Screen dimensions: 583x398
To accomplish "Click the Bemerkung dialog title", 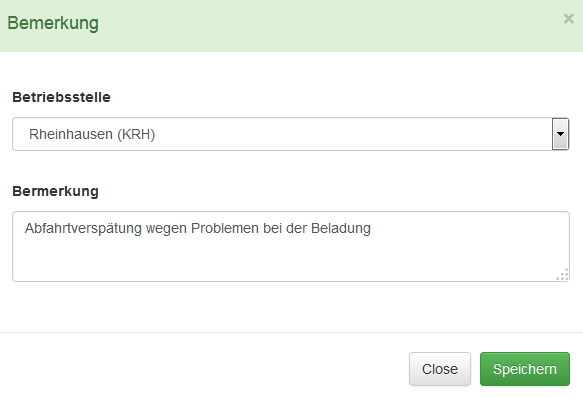I will (x=53, y=23).
